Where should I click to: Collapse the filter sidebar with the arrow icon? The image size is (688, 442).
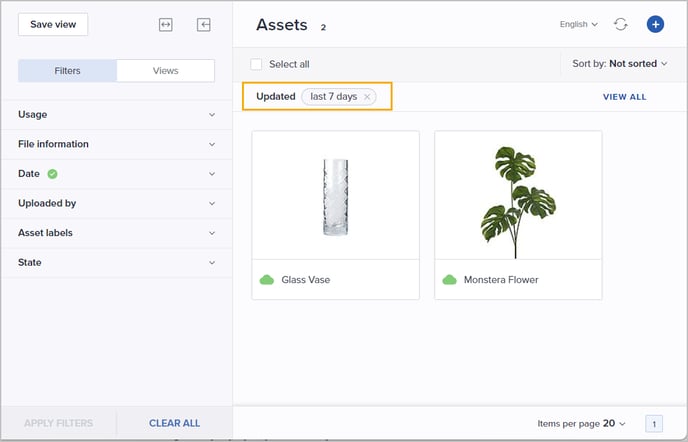click(x=204, y=25)
